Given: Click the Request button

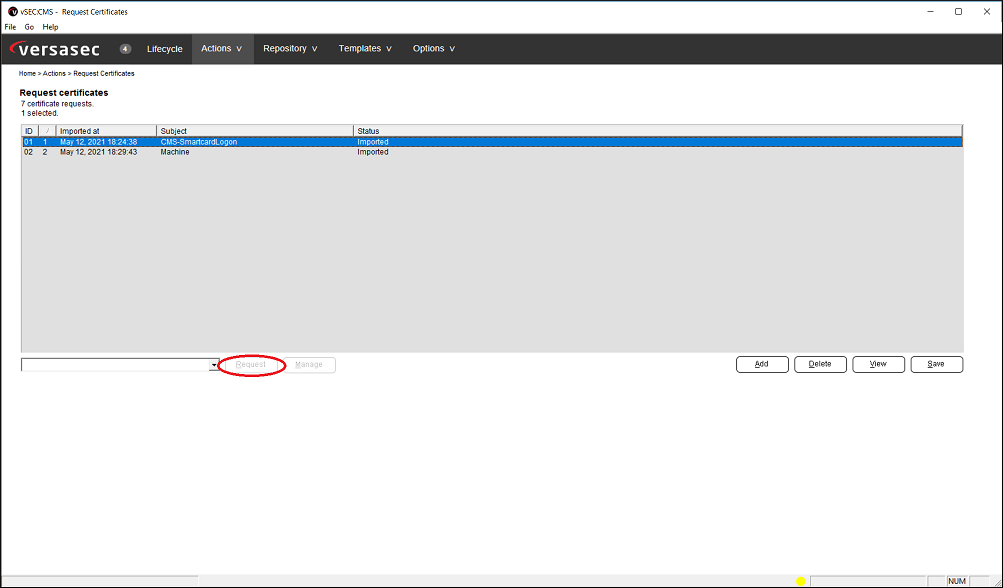Looking at the screenshot, I should tap(251, 365).
